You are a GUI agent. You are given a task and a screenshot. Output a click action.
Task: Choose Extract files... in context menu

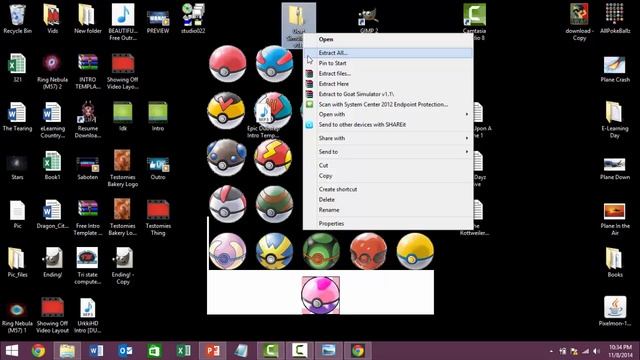coord(388,73)
